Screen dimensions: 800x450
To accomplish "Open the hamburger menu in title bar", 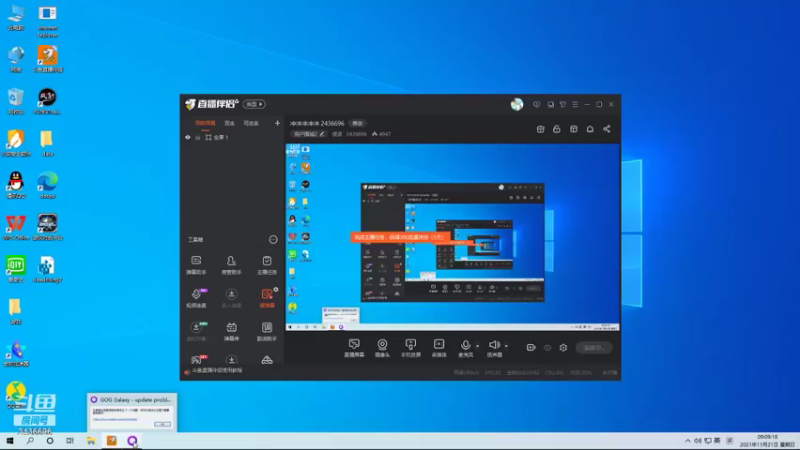I will (575, 104).
